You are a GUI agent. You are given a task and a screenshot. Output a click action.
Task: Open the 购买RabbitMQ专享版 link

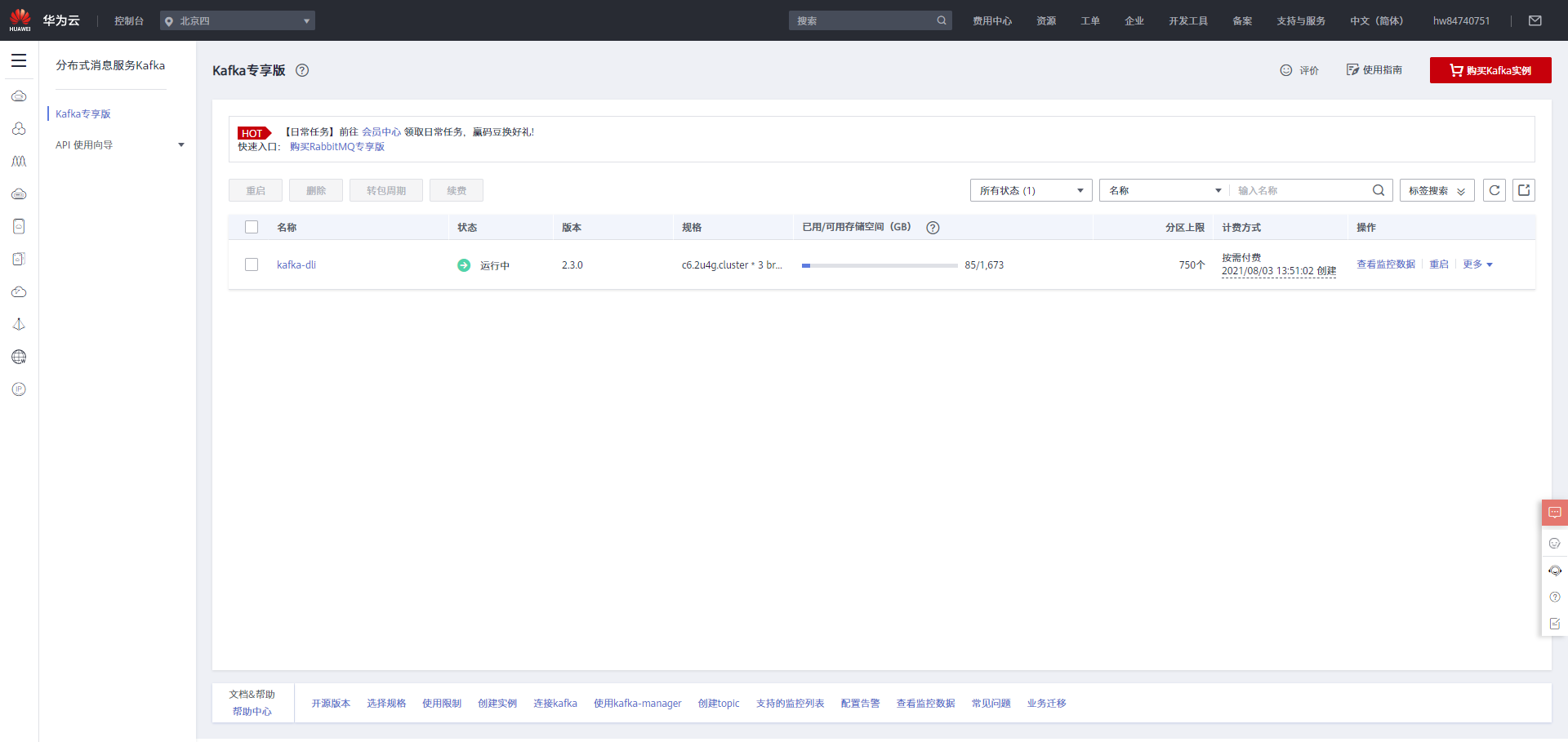point(337,147)
